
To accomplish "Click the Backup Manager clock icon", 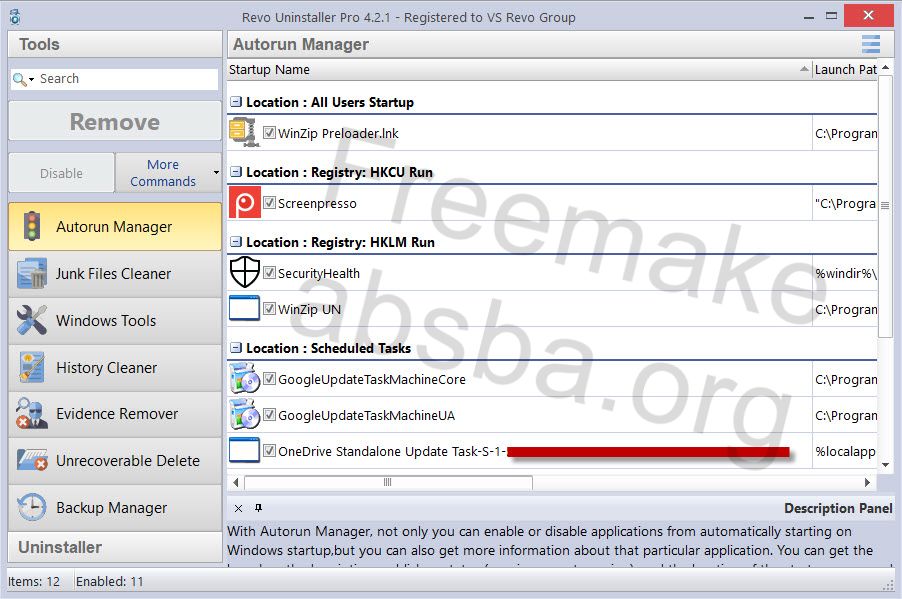I will tap(32, 508).
